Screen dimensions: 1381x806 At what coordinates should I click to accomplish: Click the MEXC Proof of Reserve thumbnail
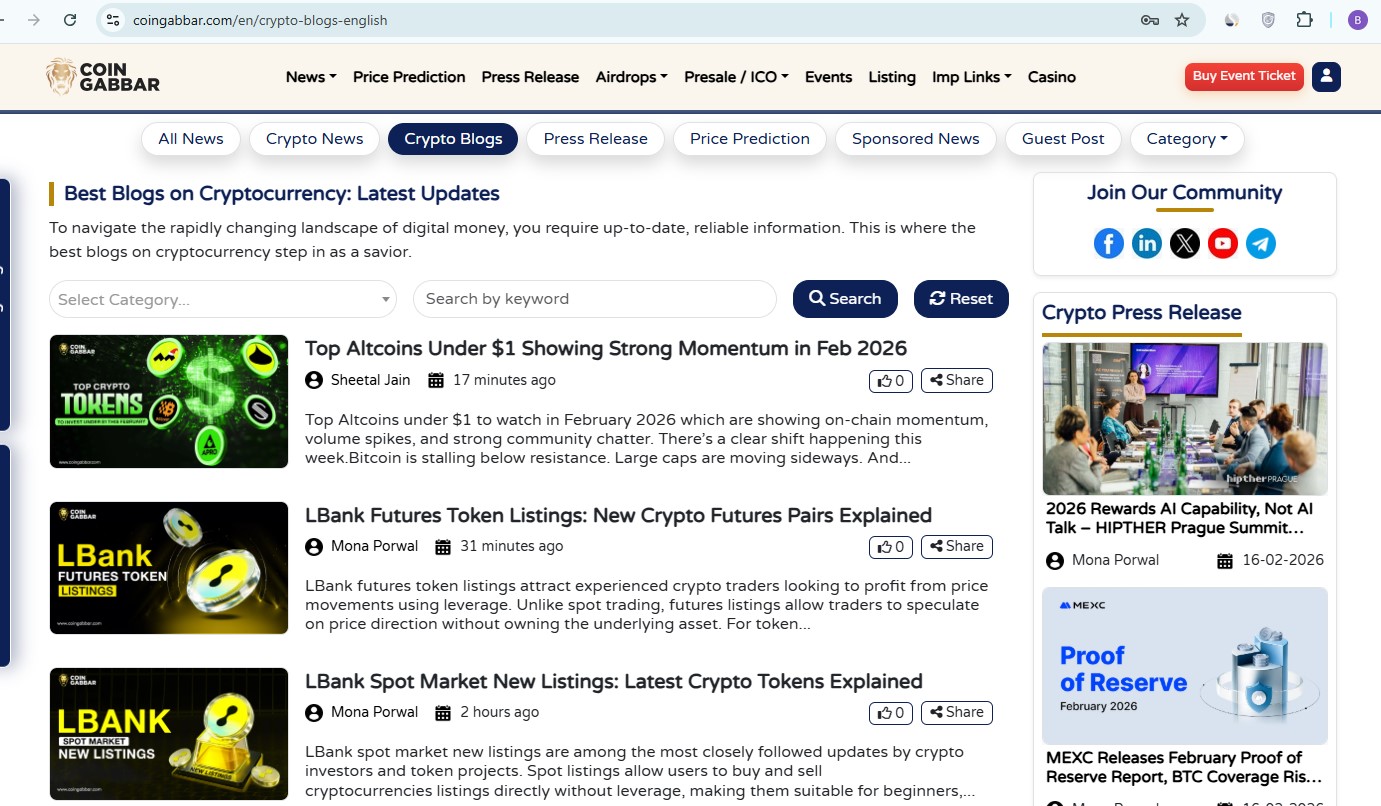(1185, 665)
